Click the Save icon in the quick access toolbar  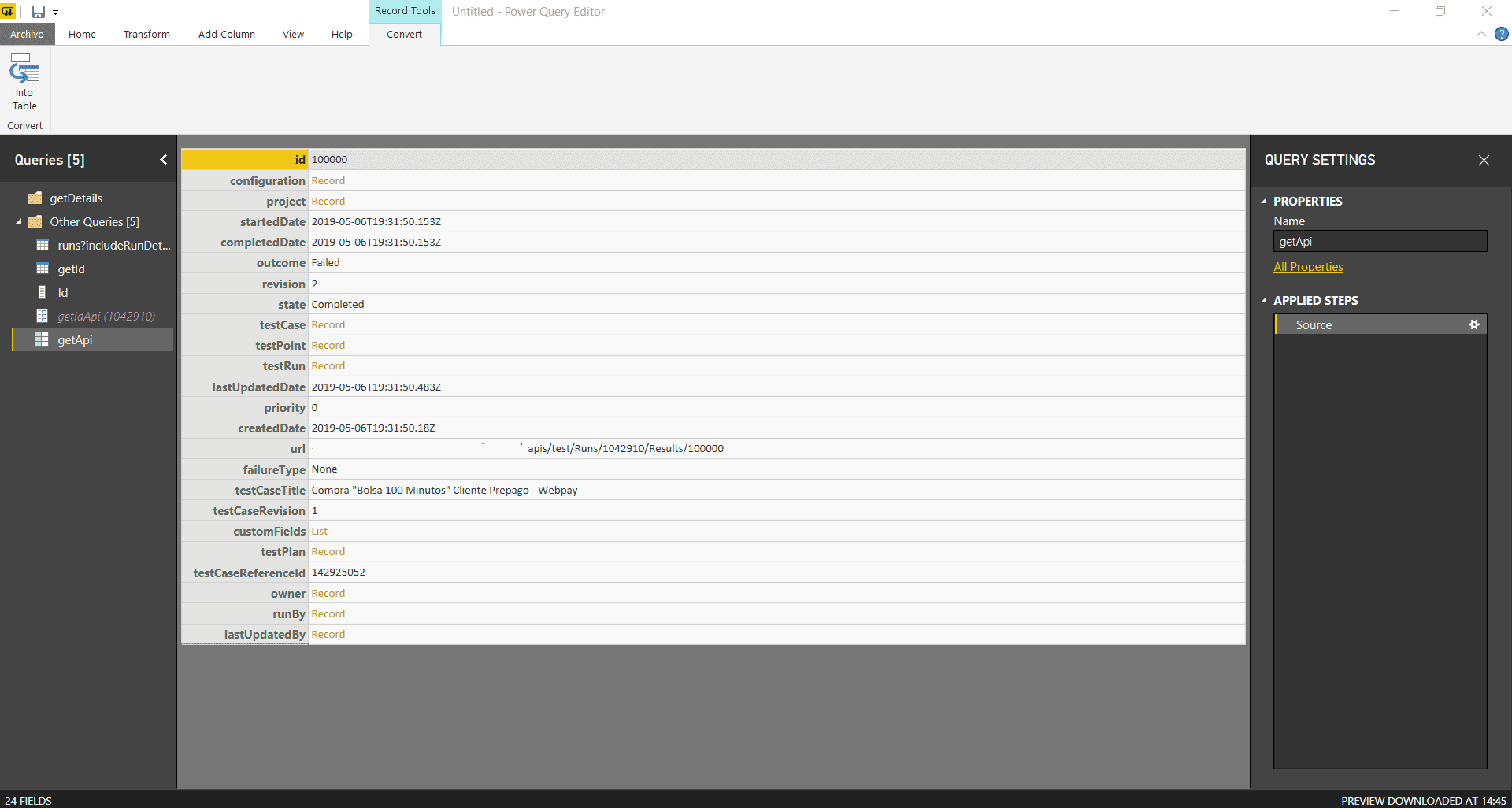(x=37, y=11)
